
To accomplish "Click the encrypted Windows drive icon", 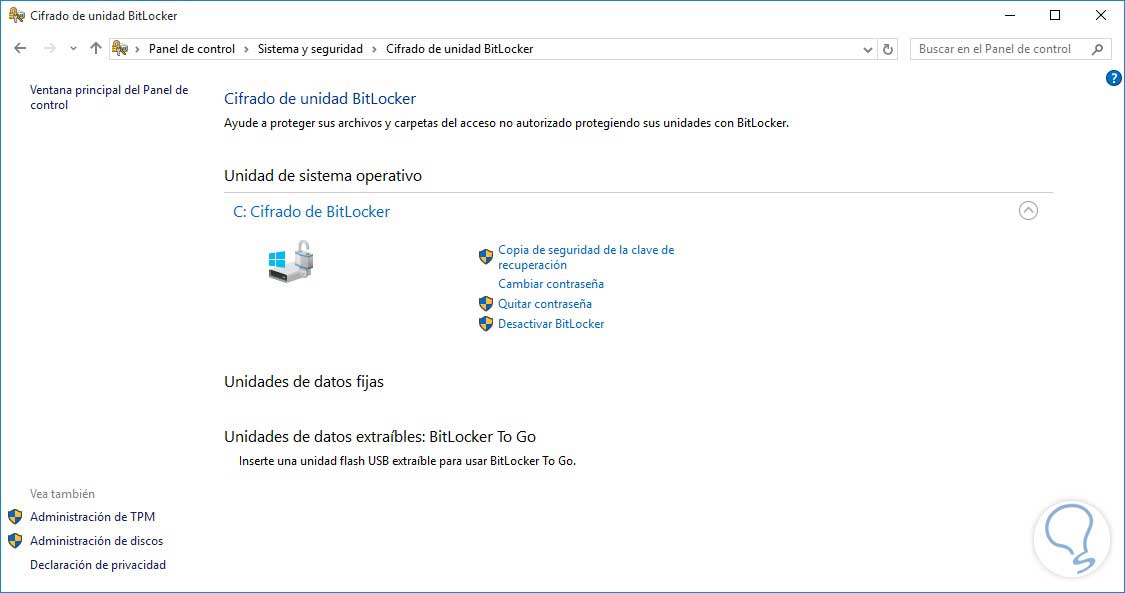I will coord(291,260).
